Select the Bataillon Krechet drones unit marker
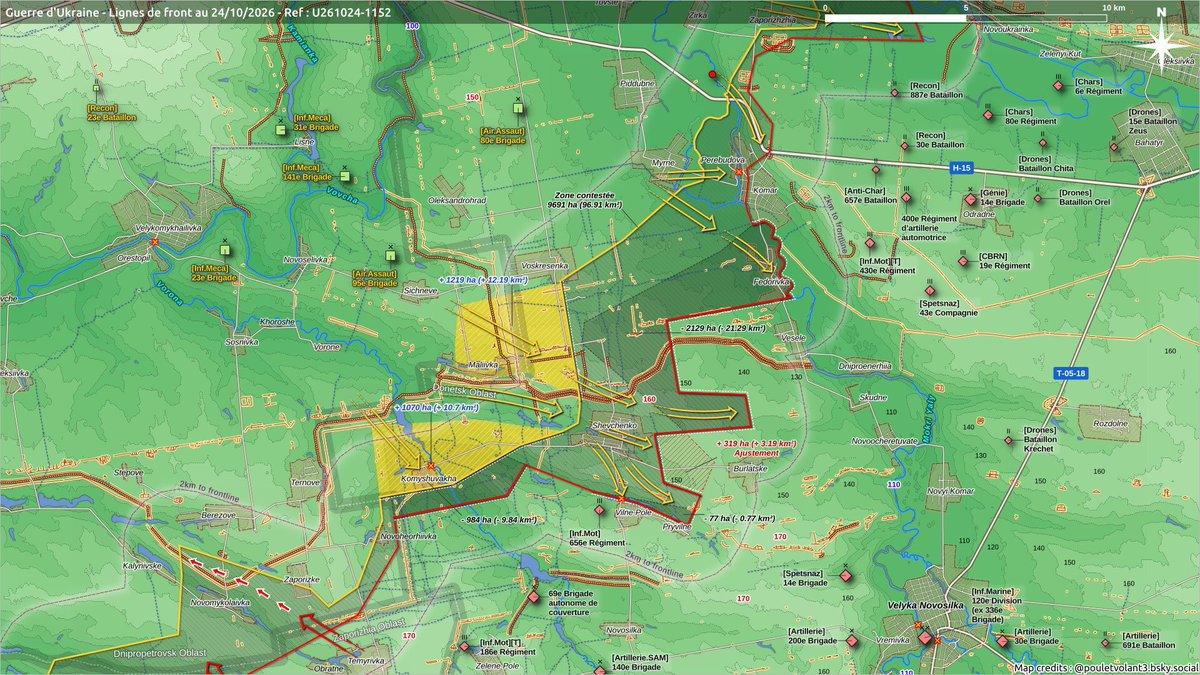Viewport: 1200px width, 675px height. click(1008, 441)
